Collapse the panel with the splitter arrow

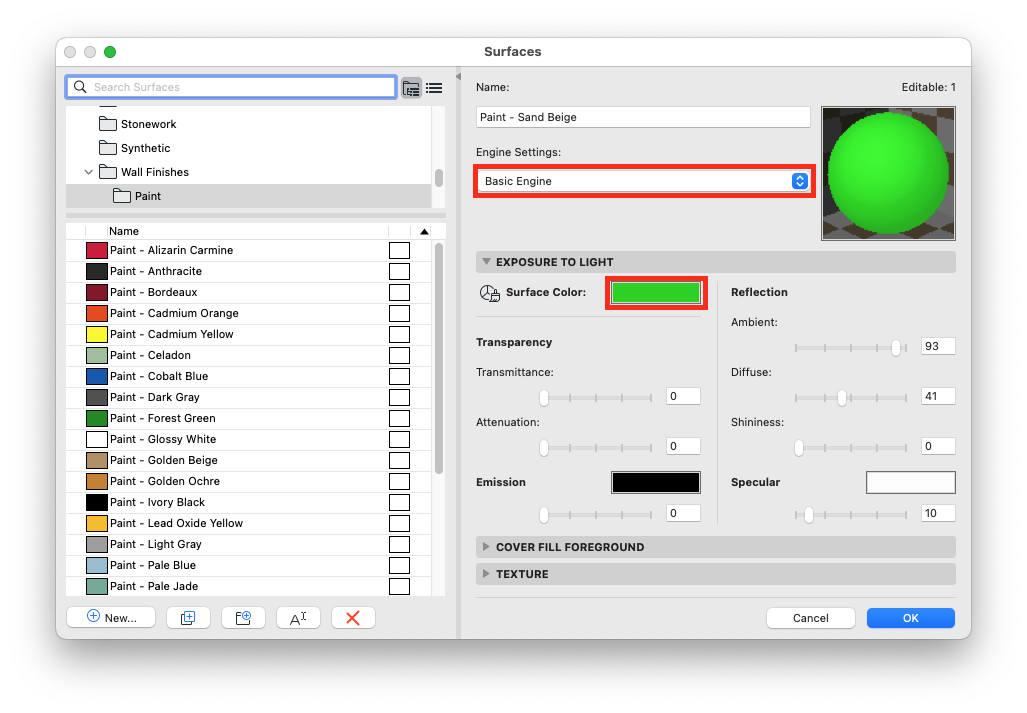coord(458,77)
